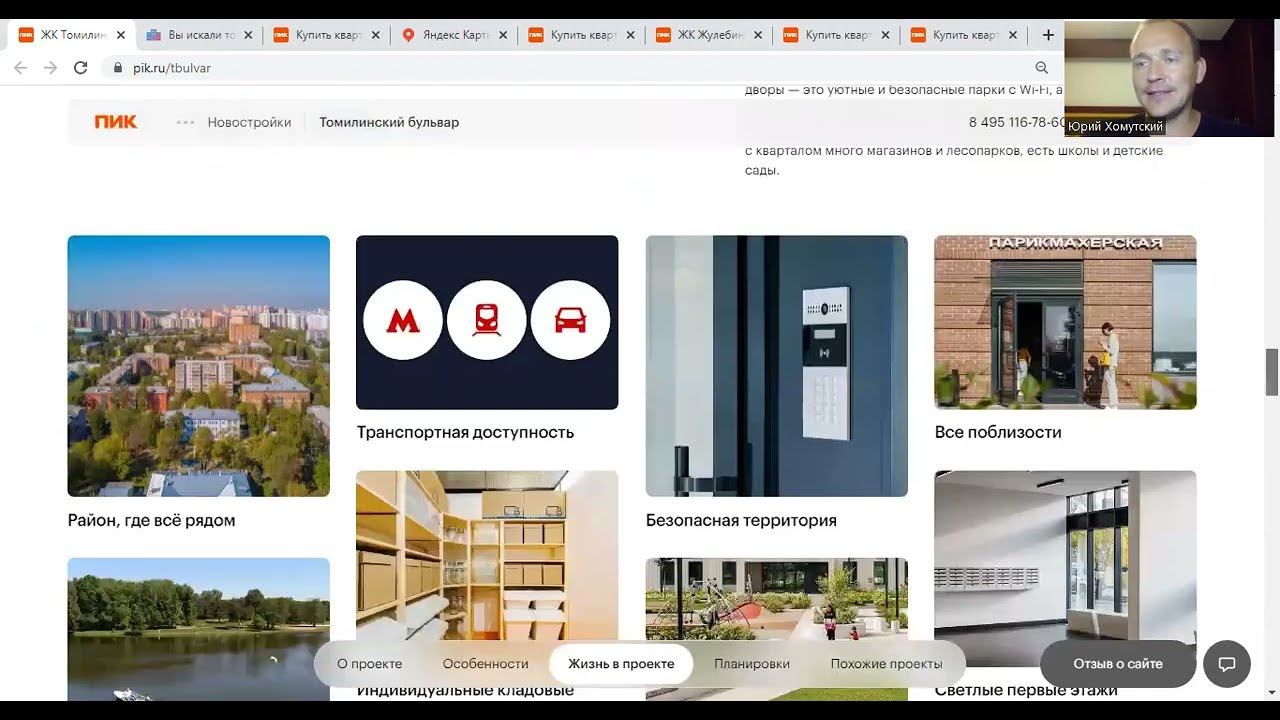Select Планировки in bottom navigation
The image size is (1280, 720).
(x=752, y=664)
